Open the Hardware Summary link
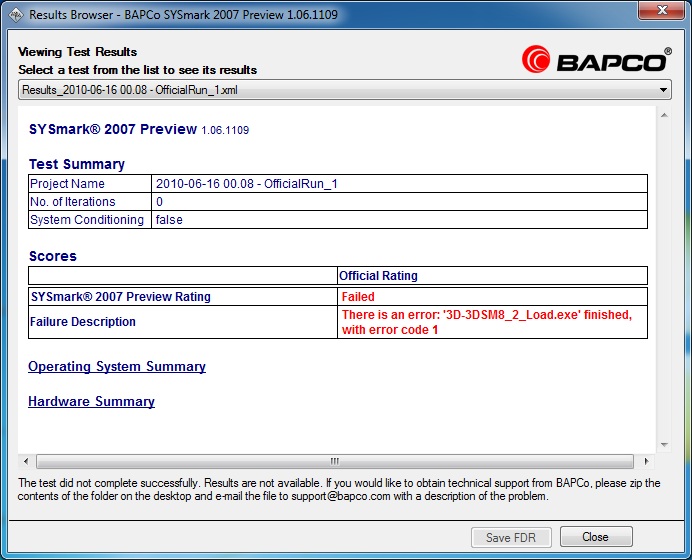This screenshot has height=560, width=692. point(91,402)
